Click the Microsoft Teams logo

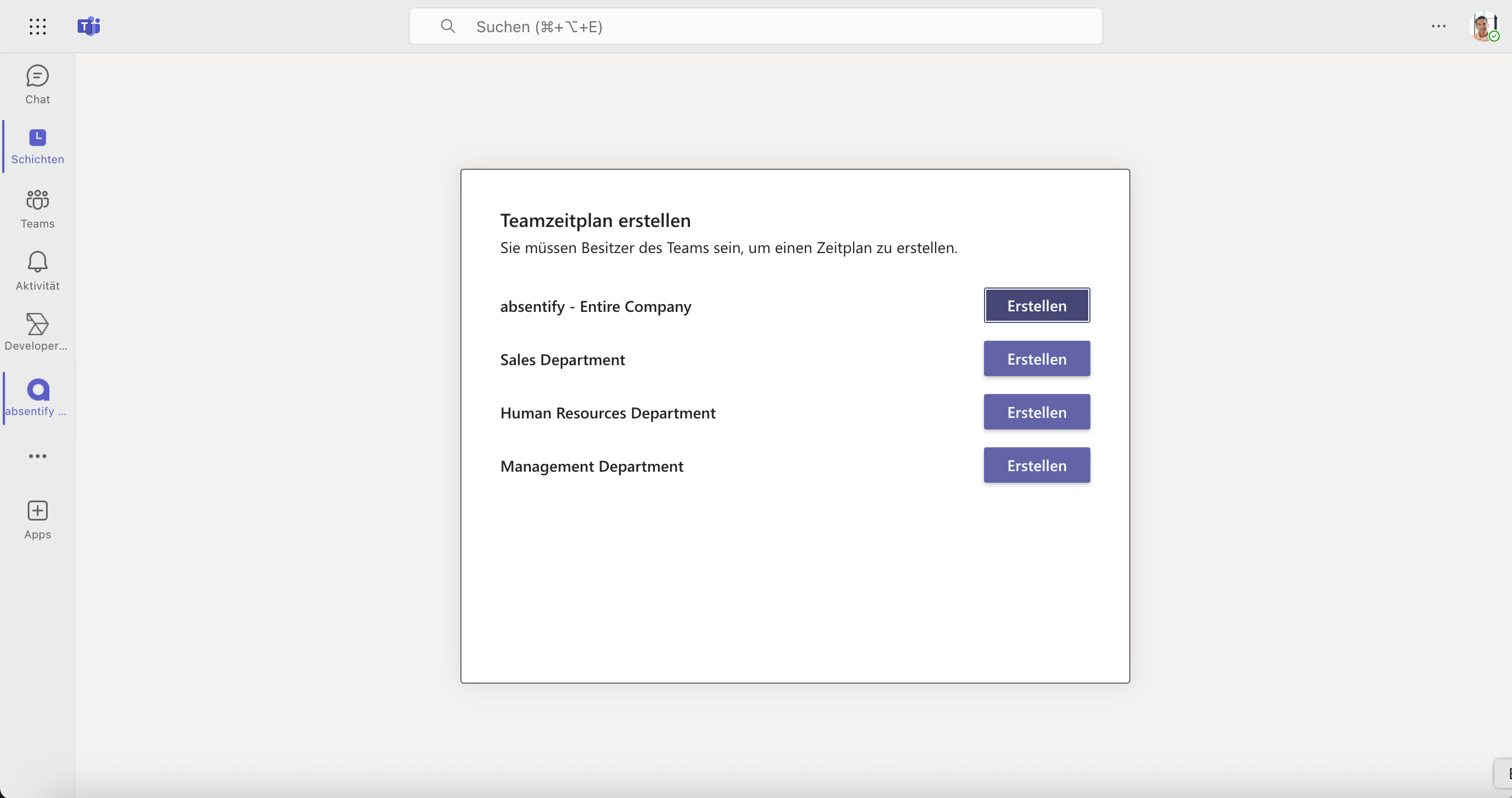pyautogui.click(x=89, y=26)
